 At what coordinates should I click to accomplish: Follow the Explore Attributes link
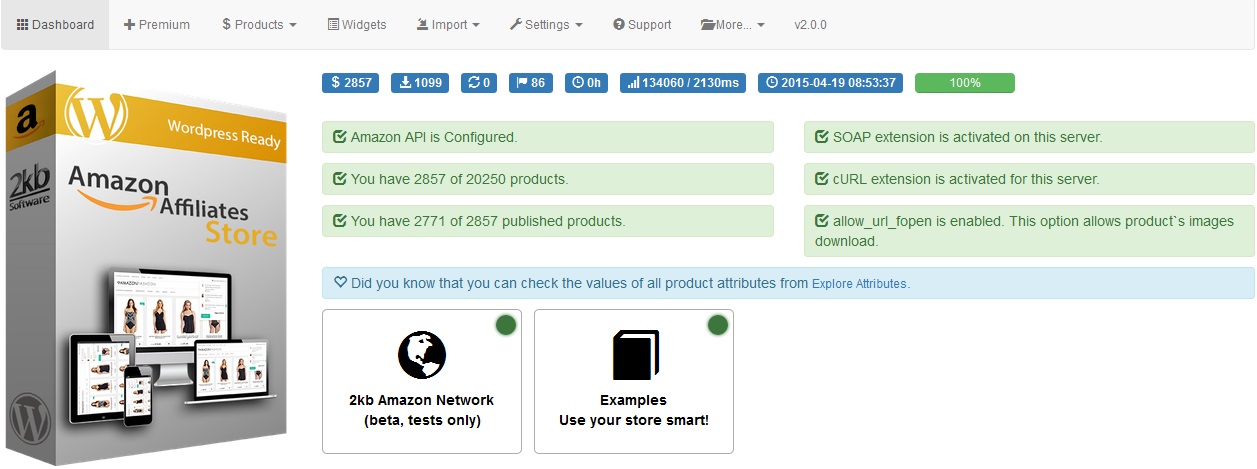pyautogui.click(x=859, y=284)
